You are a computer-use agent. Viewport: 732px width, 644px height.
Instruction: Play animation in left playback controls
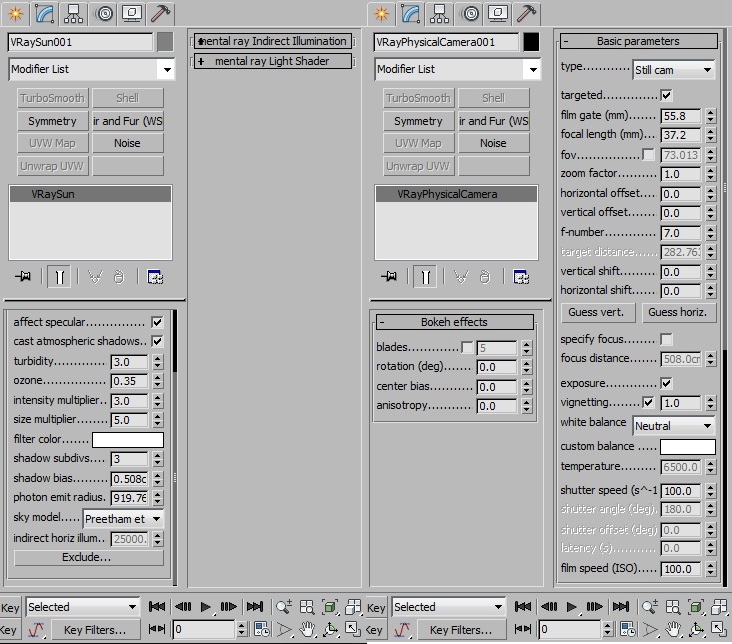coord(205,607)
